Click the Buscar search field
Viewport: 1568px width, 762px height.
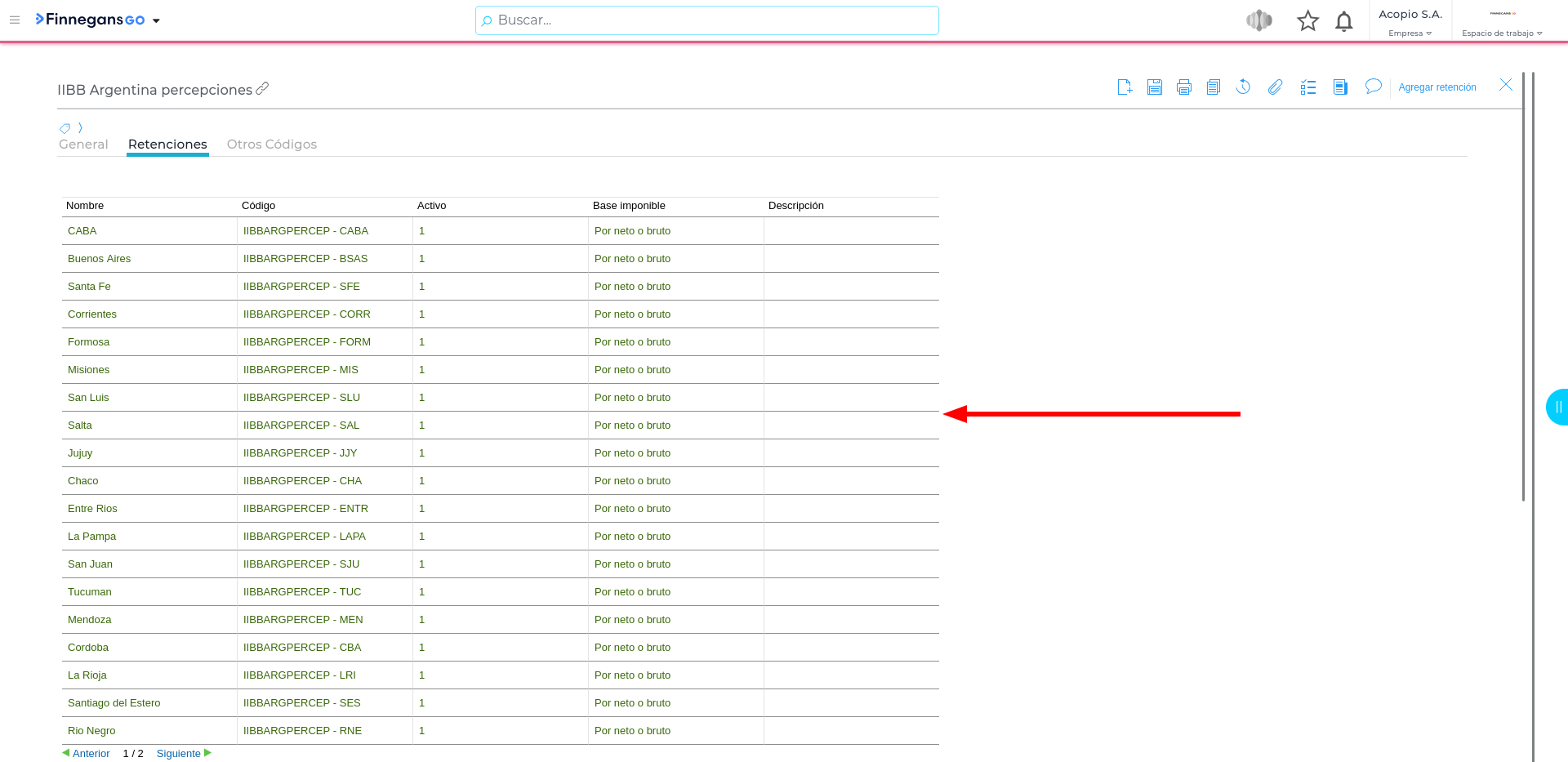point(706,20)
